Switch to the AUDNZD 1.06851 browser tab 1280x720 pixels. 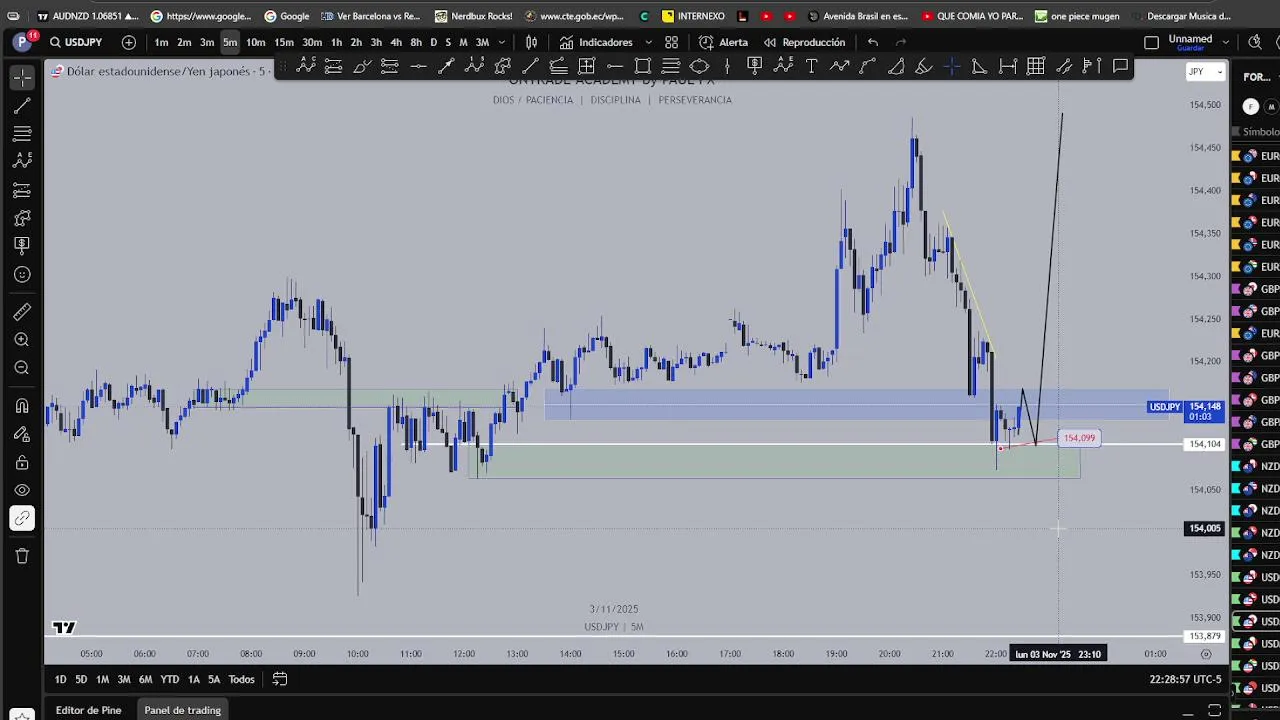88,16
